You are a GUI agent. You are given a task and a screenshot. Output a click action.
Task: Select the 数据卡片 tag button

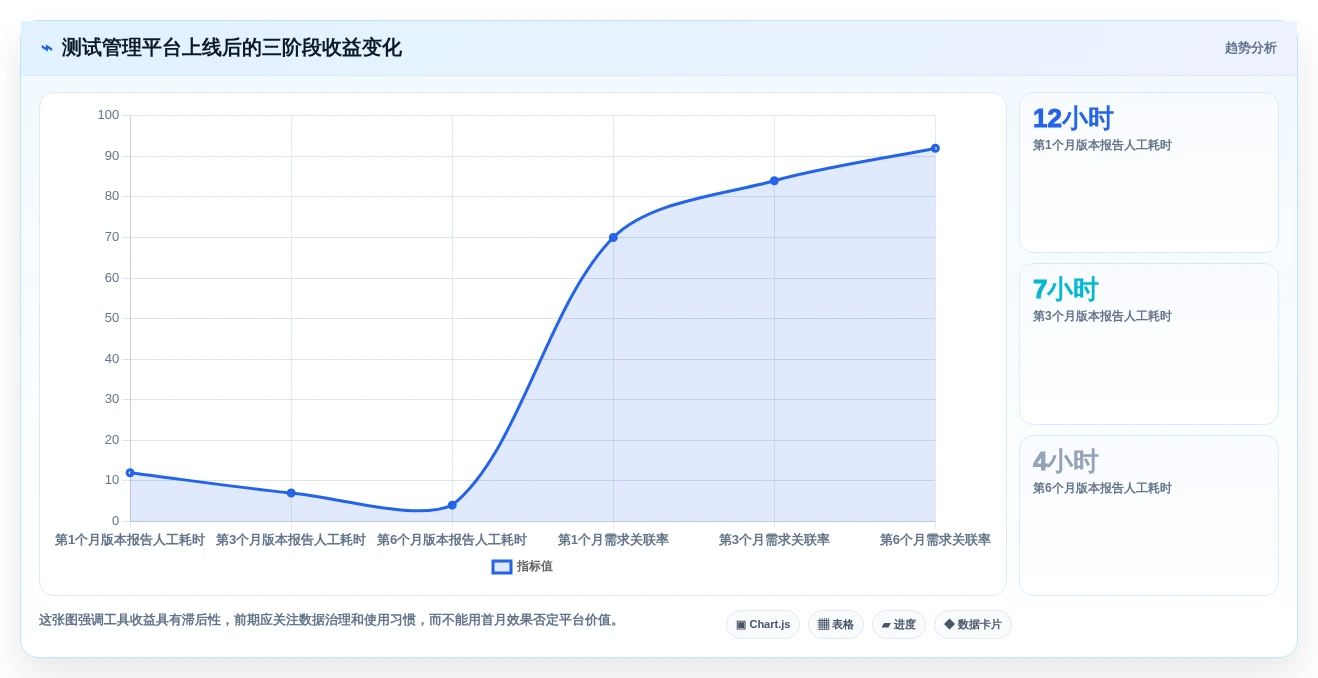click(x=973, y=625)
